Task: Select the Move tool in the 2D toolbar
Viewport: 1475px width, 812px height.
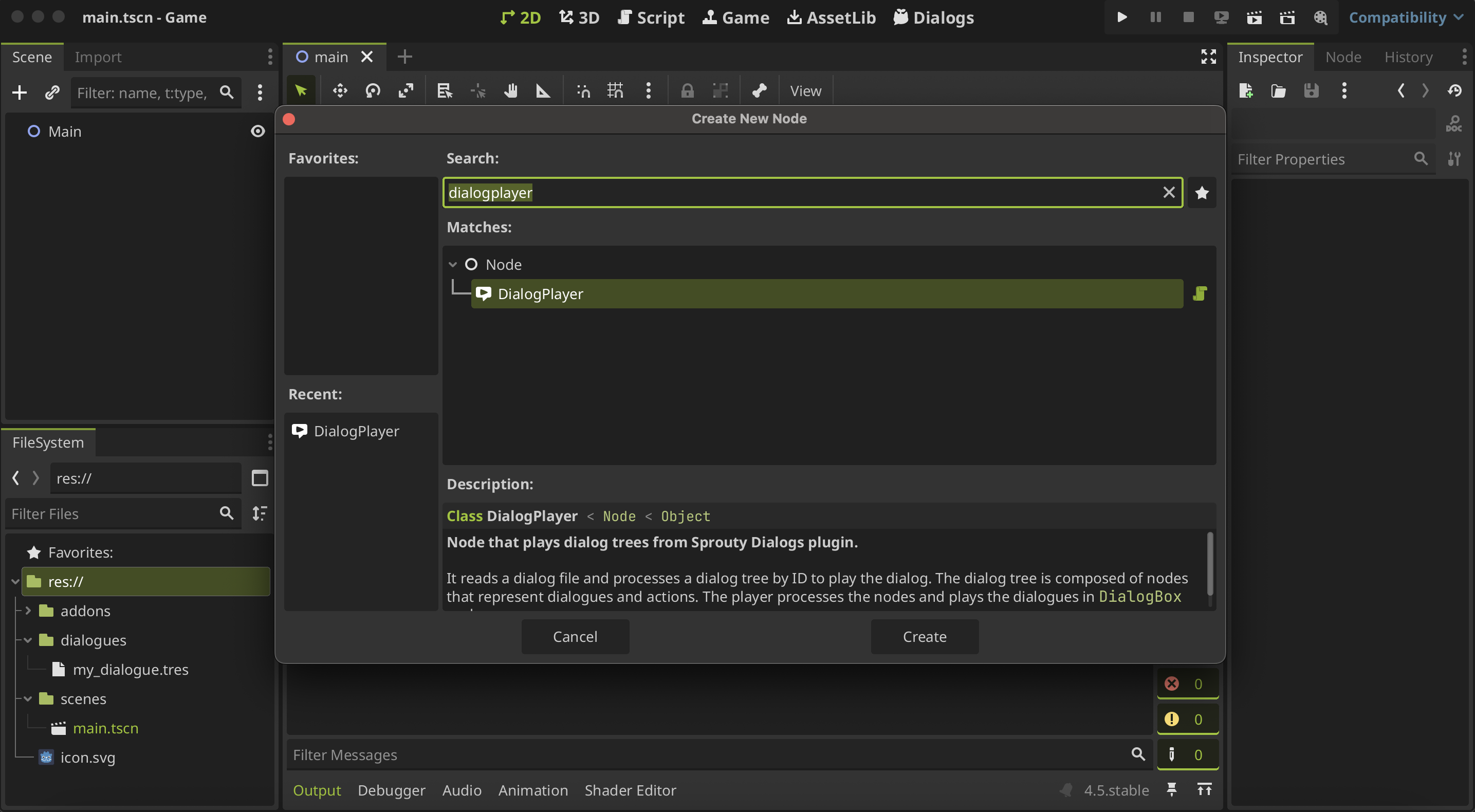Action: 340,90
